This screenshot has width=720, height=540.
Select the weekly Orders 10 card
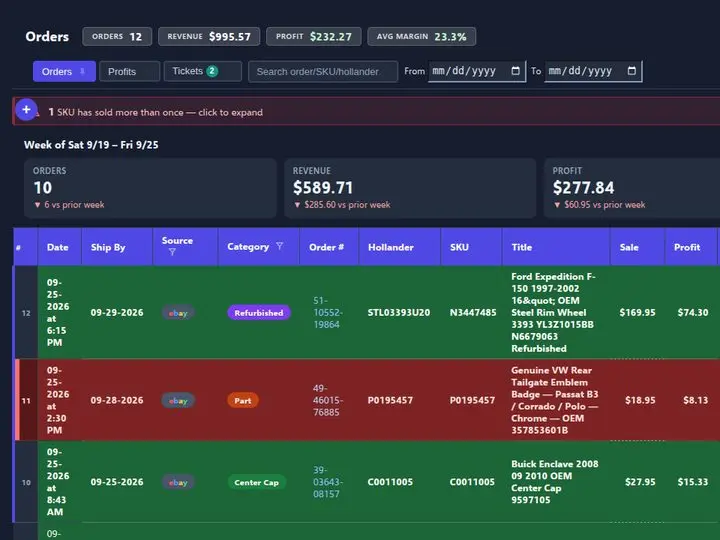coord(150,188)
